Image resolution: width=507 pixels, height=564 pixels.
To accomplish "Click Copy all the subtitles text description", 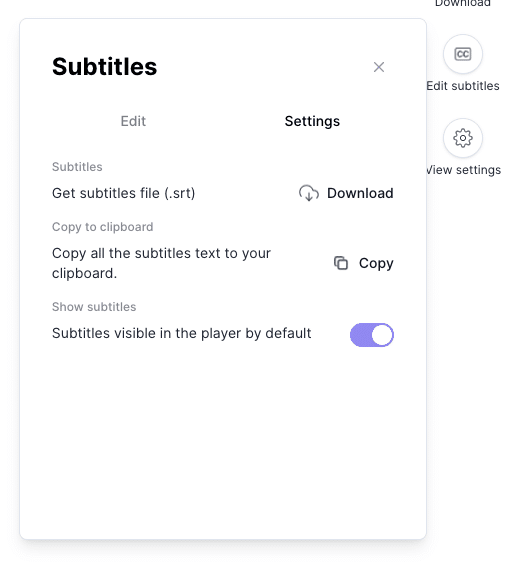I will coord(161,263).
